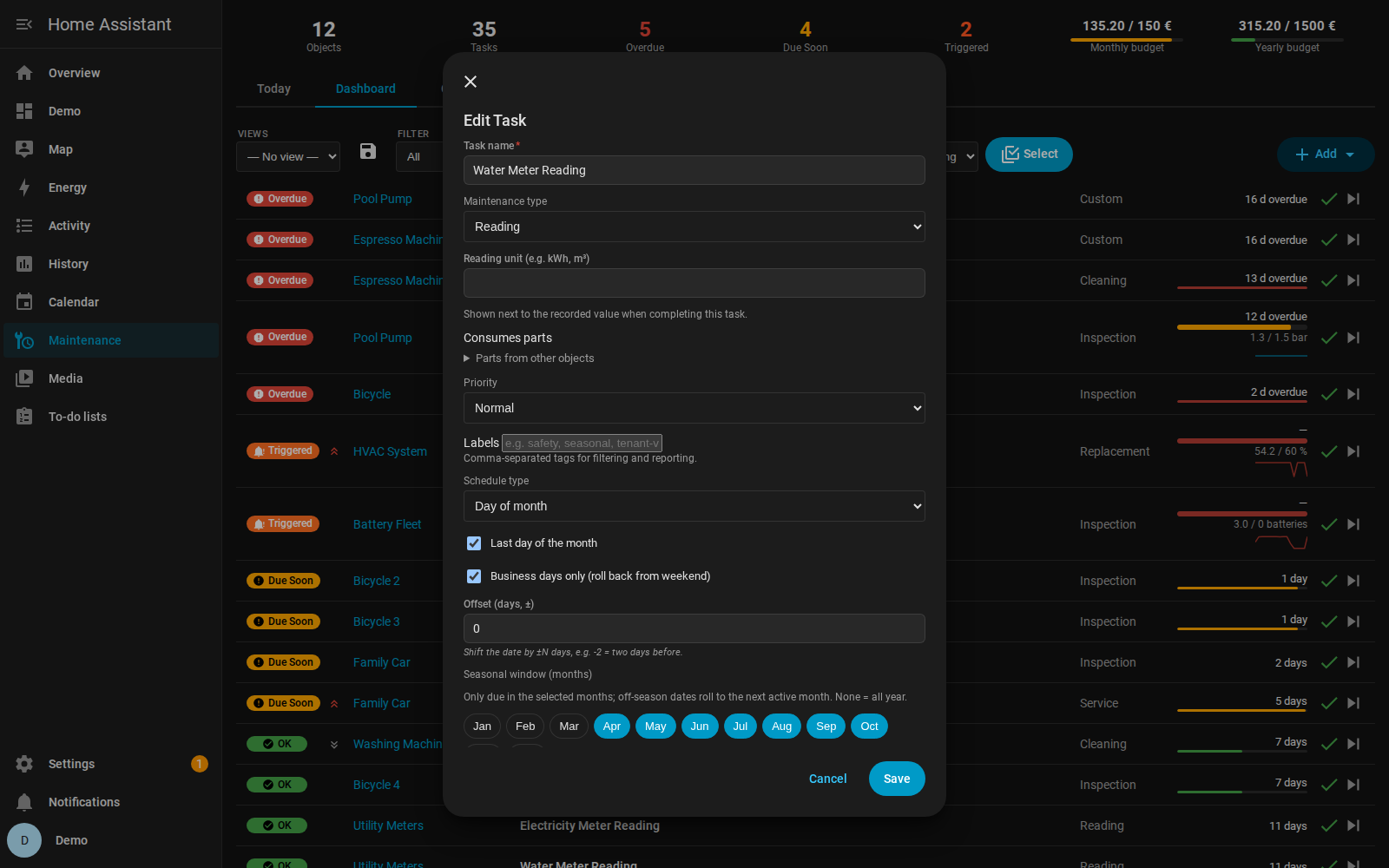The width and height of the screenshot is (1389, 868).
Task: Open the Maintenance type dropdown
Action: (x=694, y=227)
